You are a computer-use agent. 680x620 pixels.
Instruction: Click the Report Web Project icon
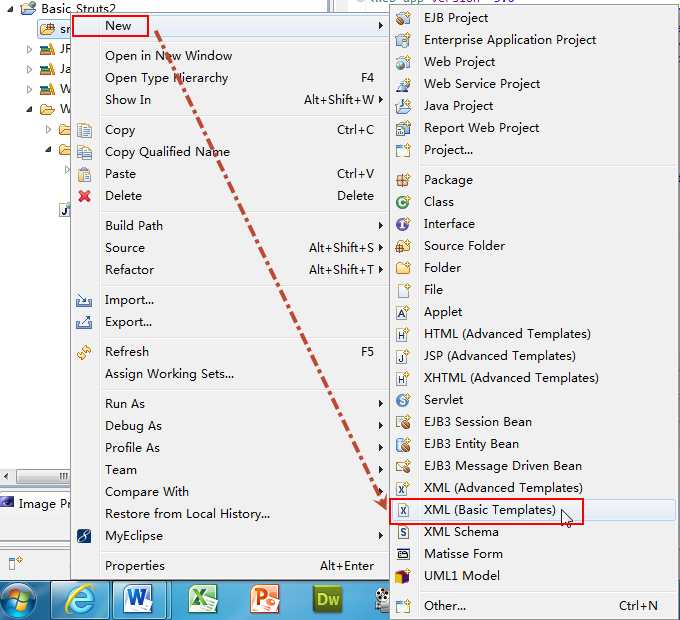pyautogui.click(x=403, y=128)
